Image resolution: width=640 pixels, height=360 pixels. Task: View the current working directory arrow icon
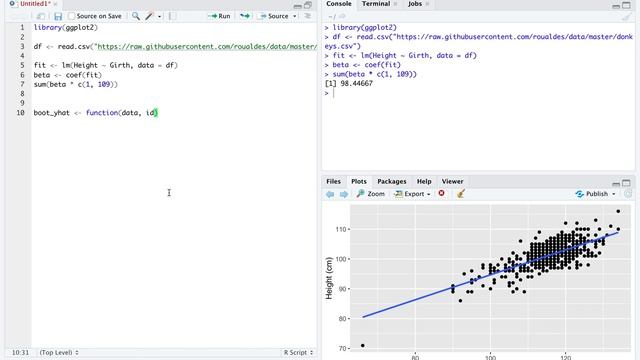[x=342, y=16]
